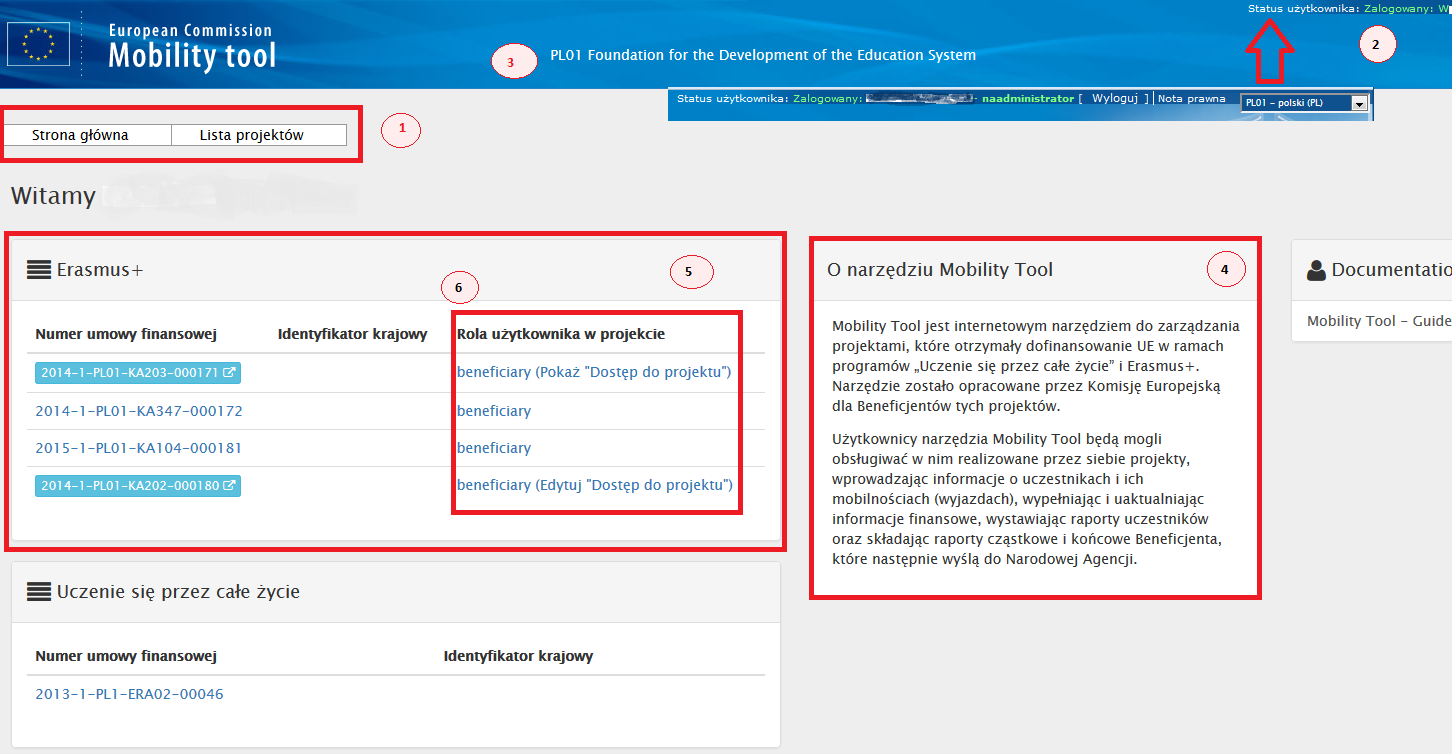The height and width of the screenshot is (754, 1452).
Task: Open project 2013-1-PL1-ERA02-00046
Action: pyautogui.click(x=129, y=694)
